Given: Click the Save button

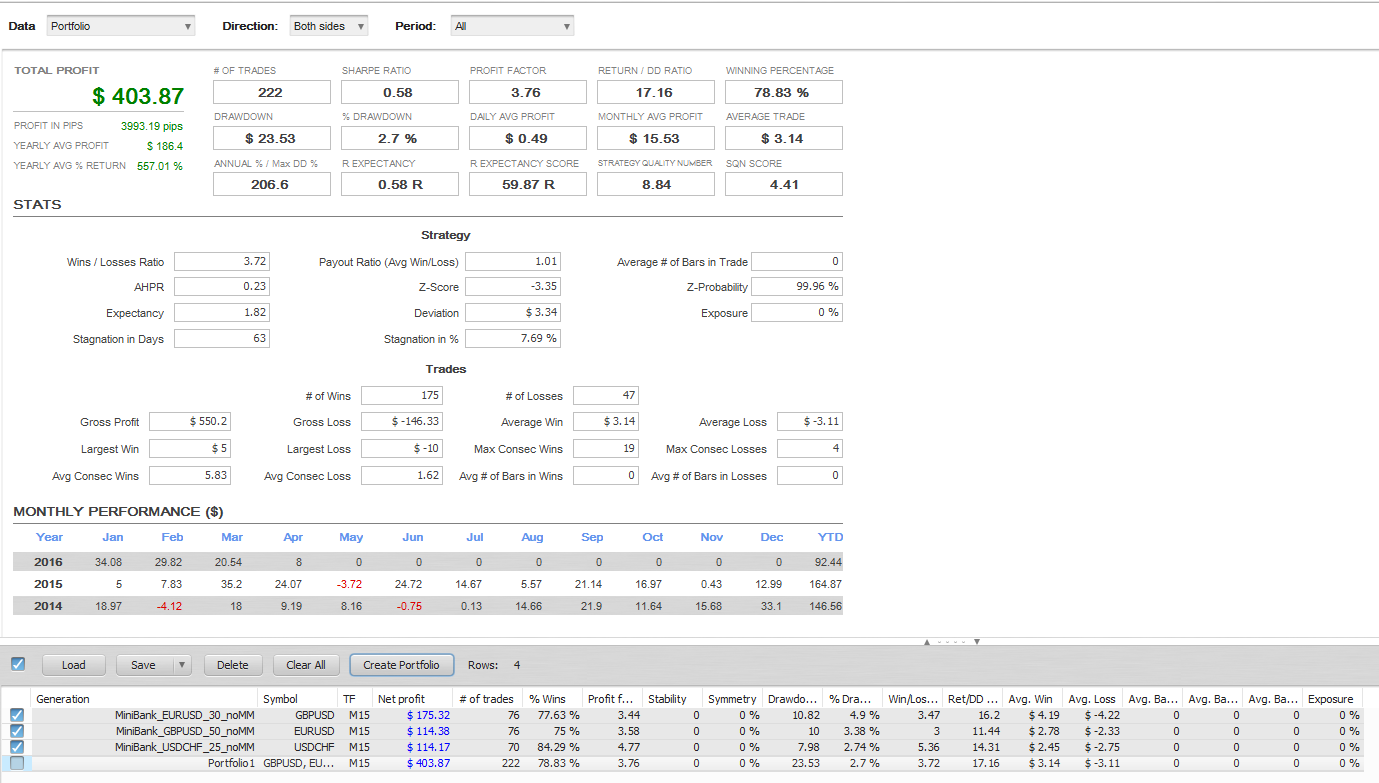Looking at the screenshot, I should coord(144,665).
